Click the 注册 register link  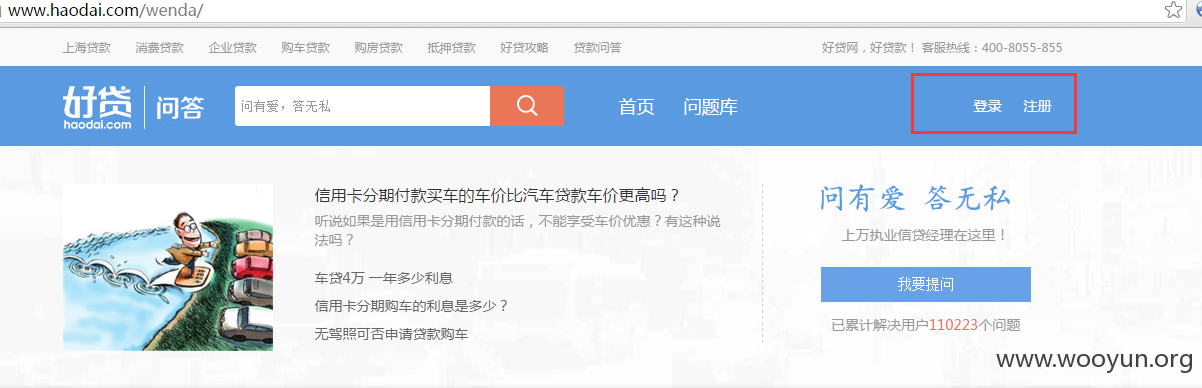1038,106
